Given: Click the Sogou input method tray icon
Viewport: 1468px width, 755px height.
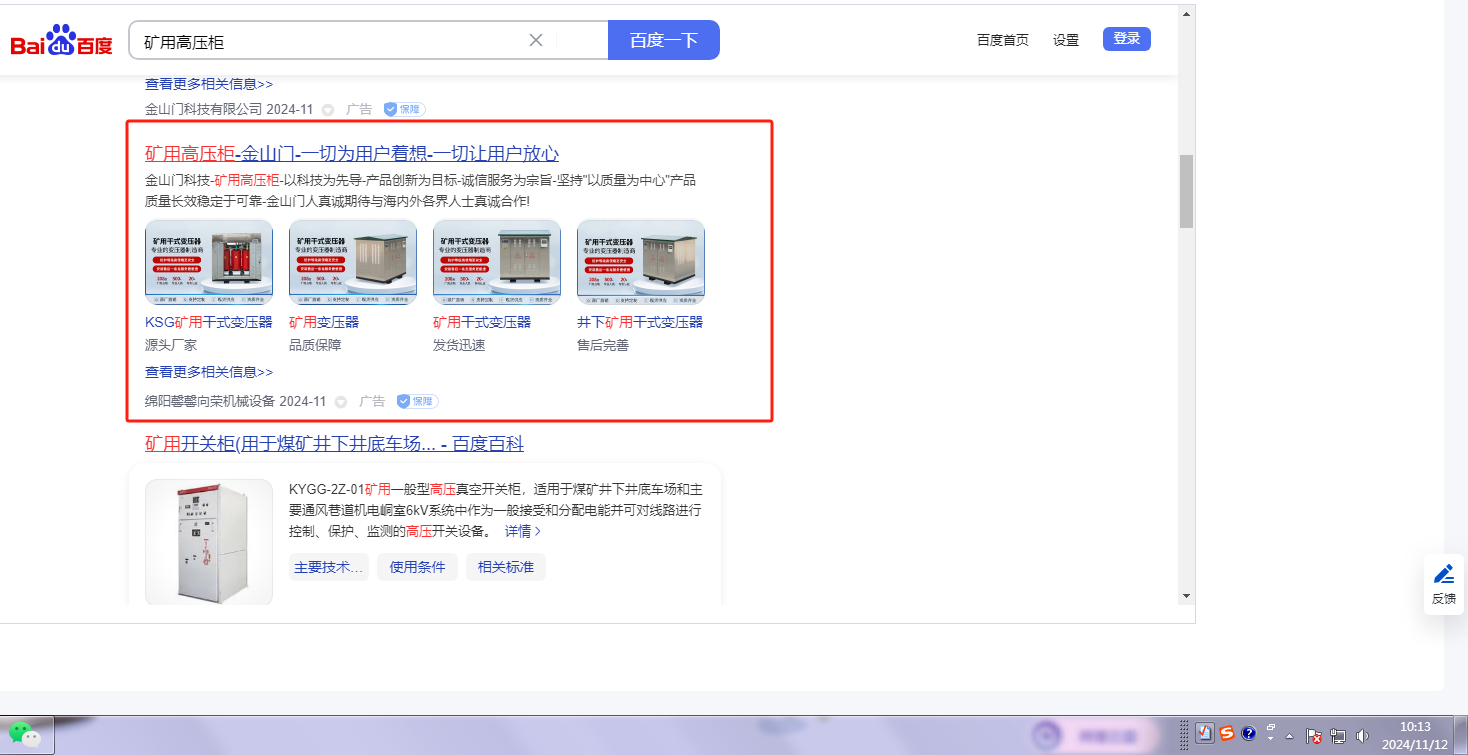Looking at the screenshot, I should tap(1227, 734).
